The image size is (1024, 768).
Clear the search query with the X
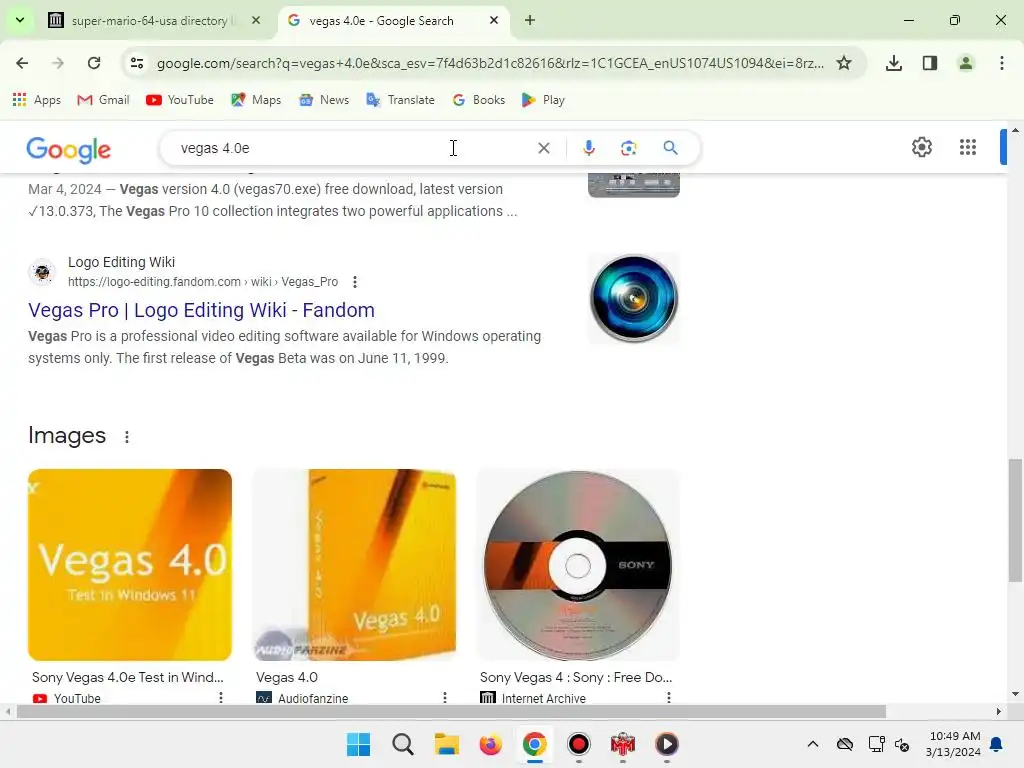pos(543,148)
